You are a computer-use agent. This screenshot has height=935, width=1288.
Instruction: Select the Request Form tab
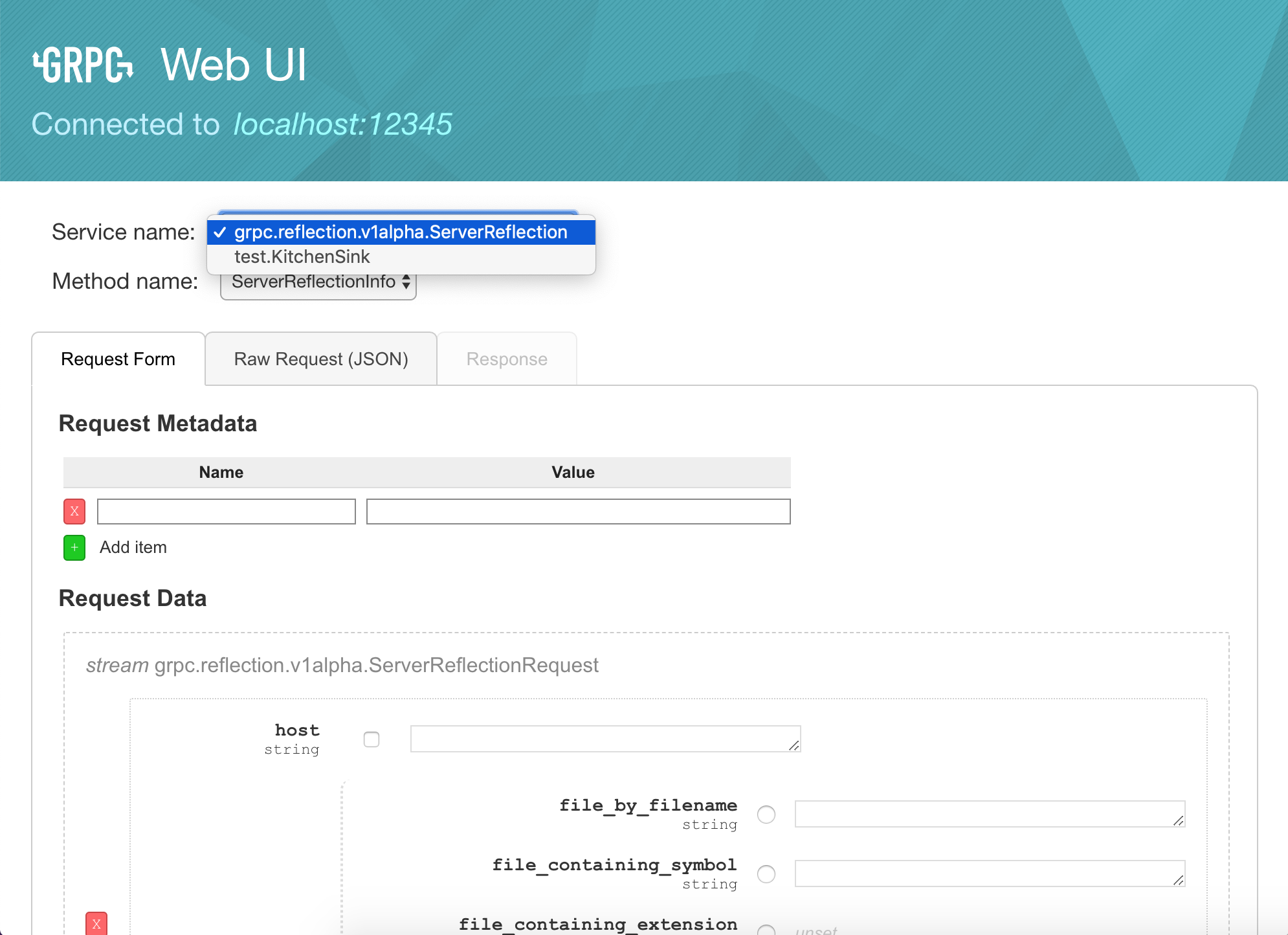(118, 359)
